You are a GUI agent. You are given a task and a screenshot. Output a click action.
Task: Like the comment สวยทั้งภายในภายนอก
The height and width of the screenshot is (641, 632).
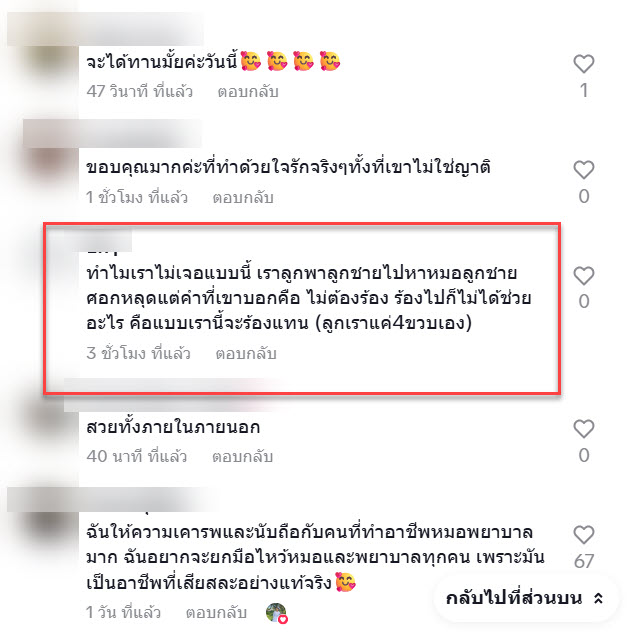pyautogui.click(x=583, y=429)
